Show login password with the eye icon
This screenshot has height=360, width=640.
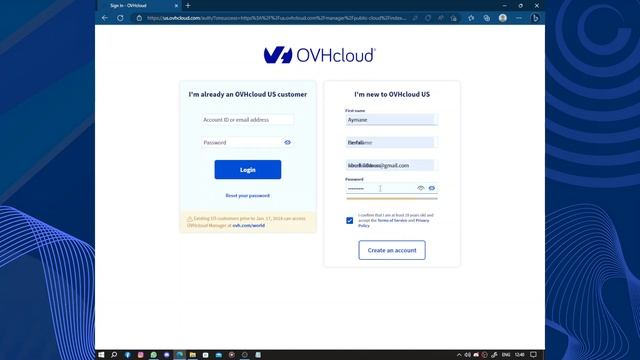coord(287,142)
